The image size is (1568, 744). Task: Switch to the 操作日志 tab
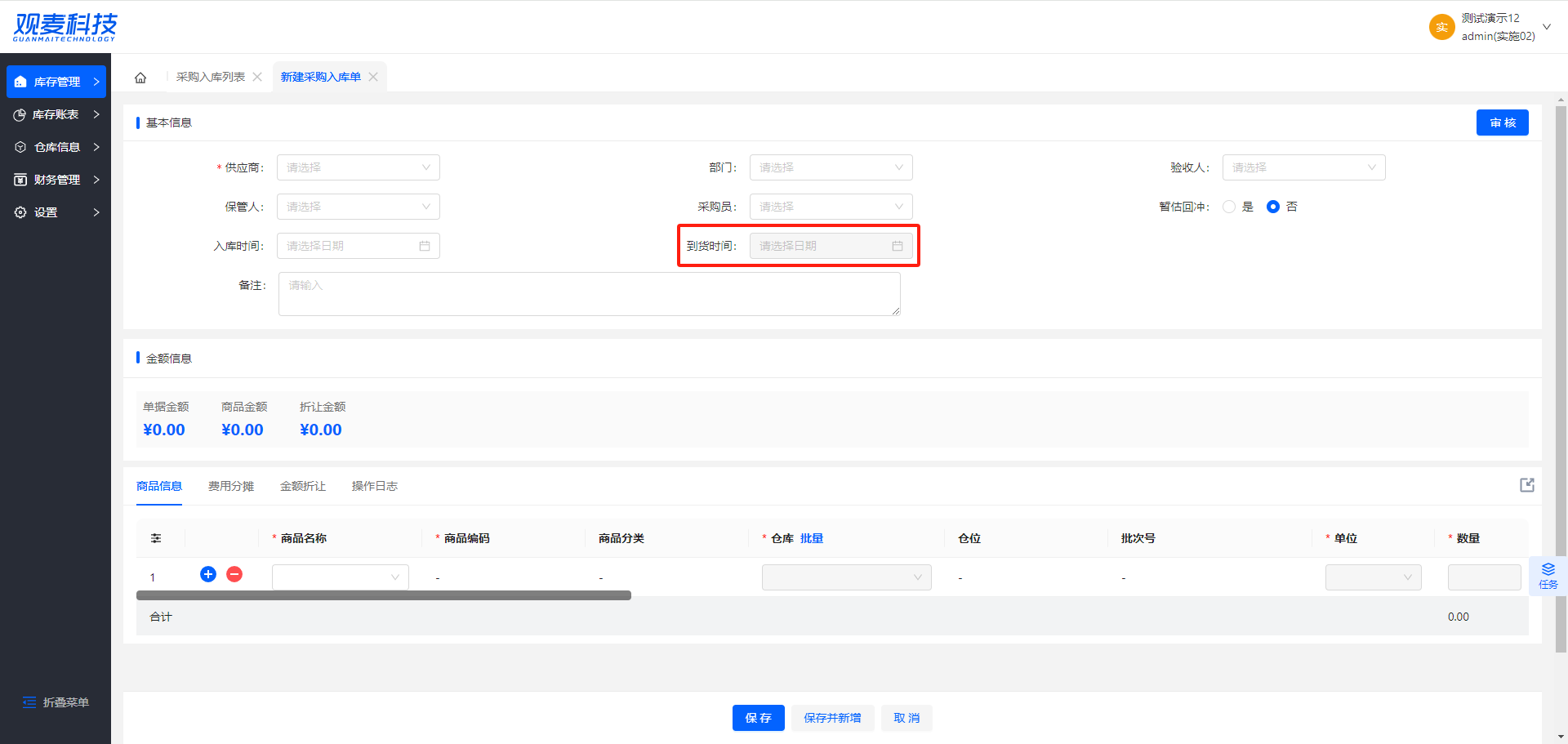(375, 486)
